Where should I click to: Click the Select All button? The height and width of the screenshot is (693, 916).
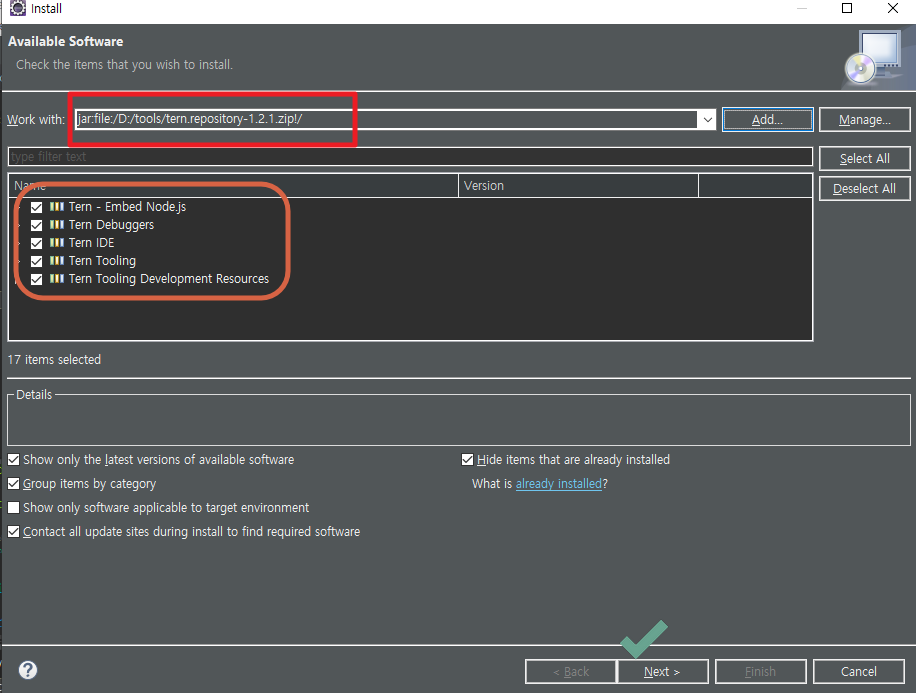[x=865, y=158]
